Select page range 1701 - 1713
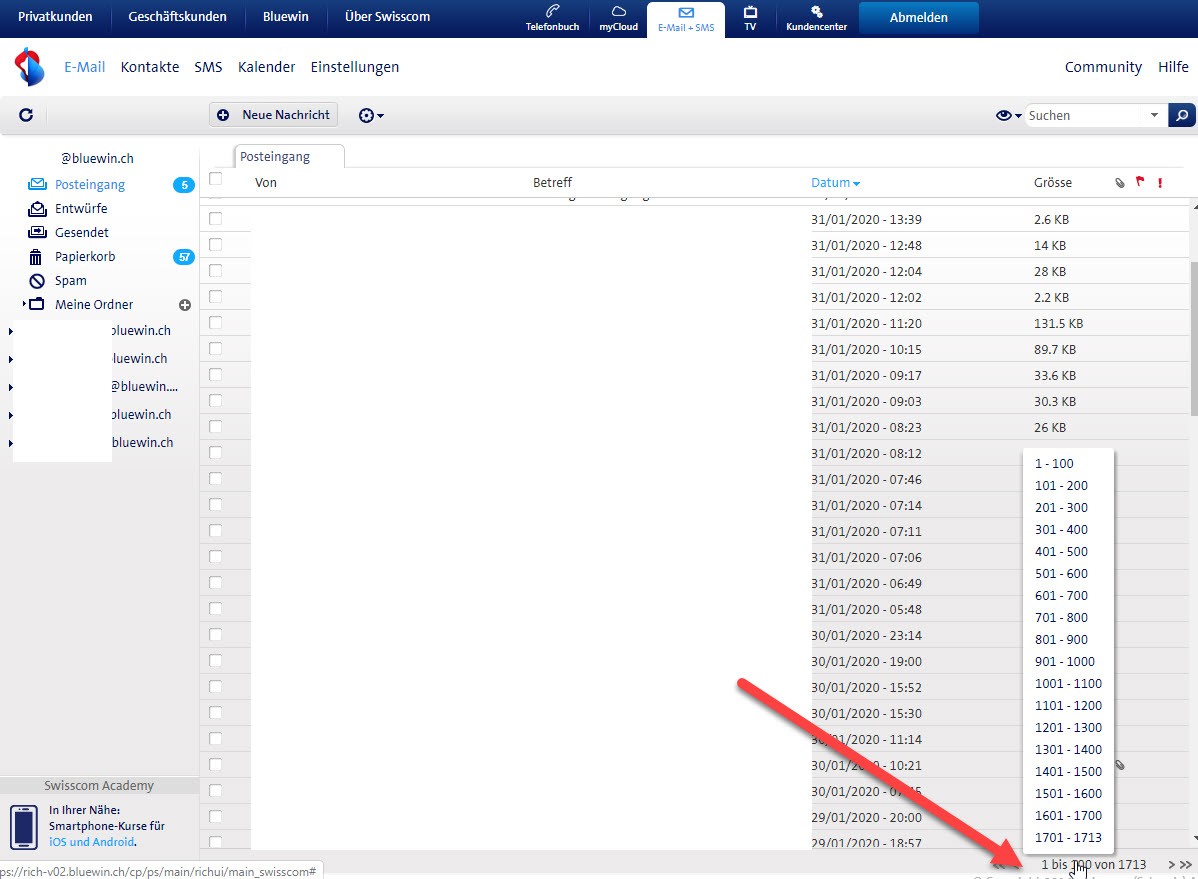 (1067, 837)
